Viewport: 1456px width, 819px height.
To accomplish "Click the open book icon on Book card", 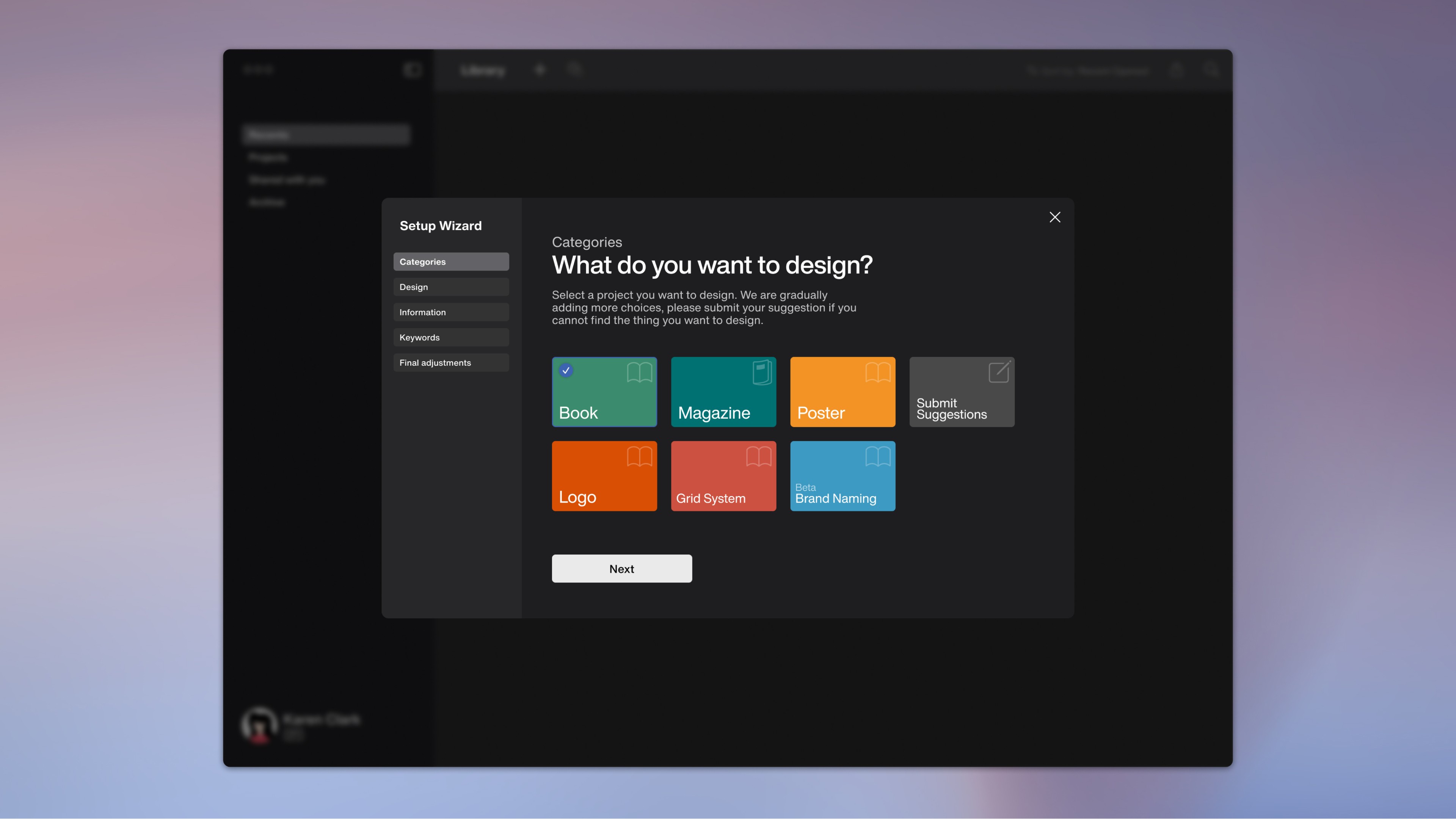I will pyautogui.click(x=639, y=373).
